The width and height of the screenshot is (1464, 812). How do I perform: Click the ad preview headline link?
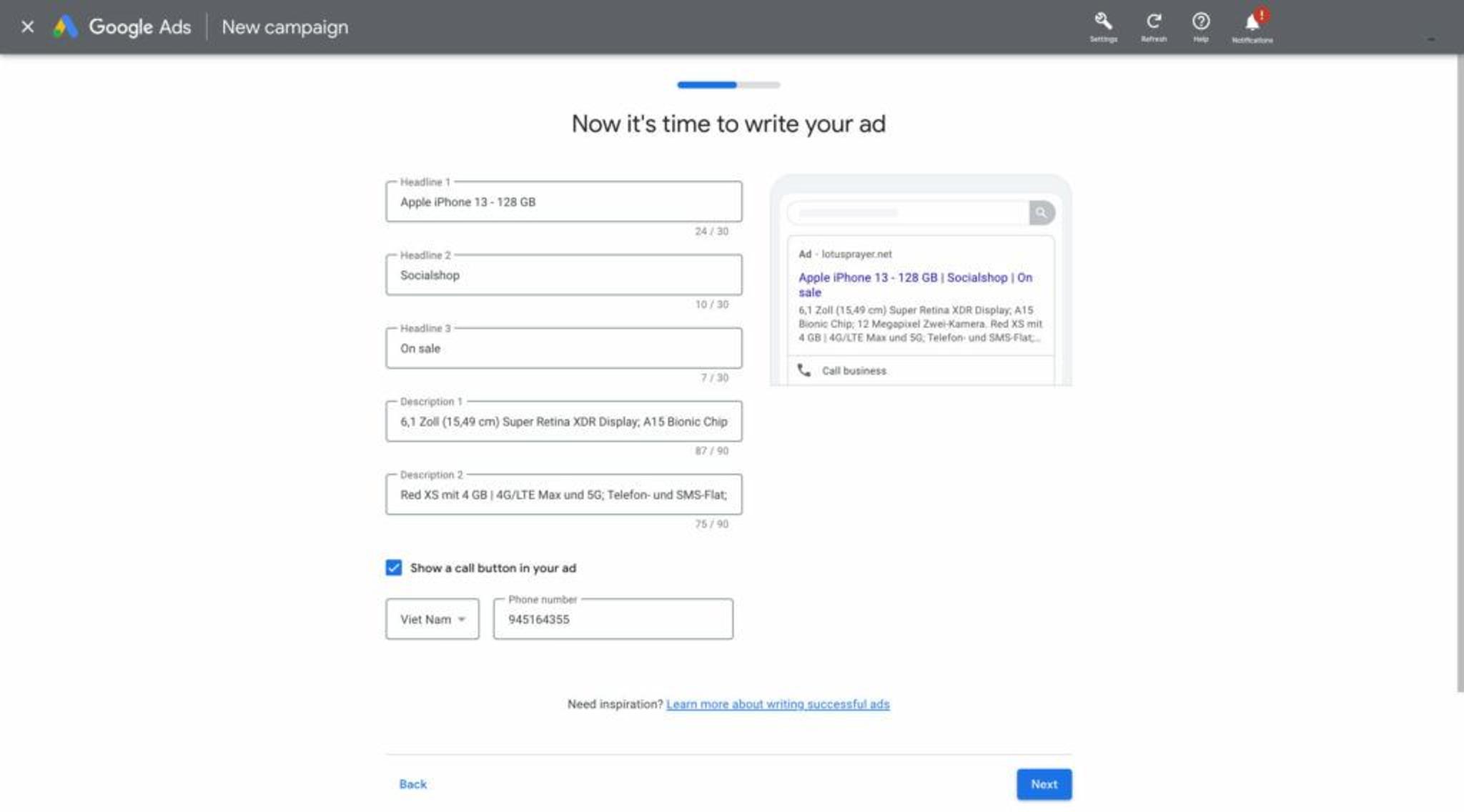(x=915, y=284)
